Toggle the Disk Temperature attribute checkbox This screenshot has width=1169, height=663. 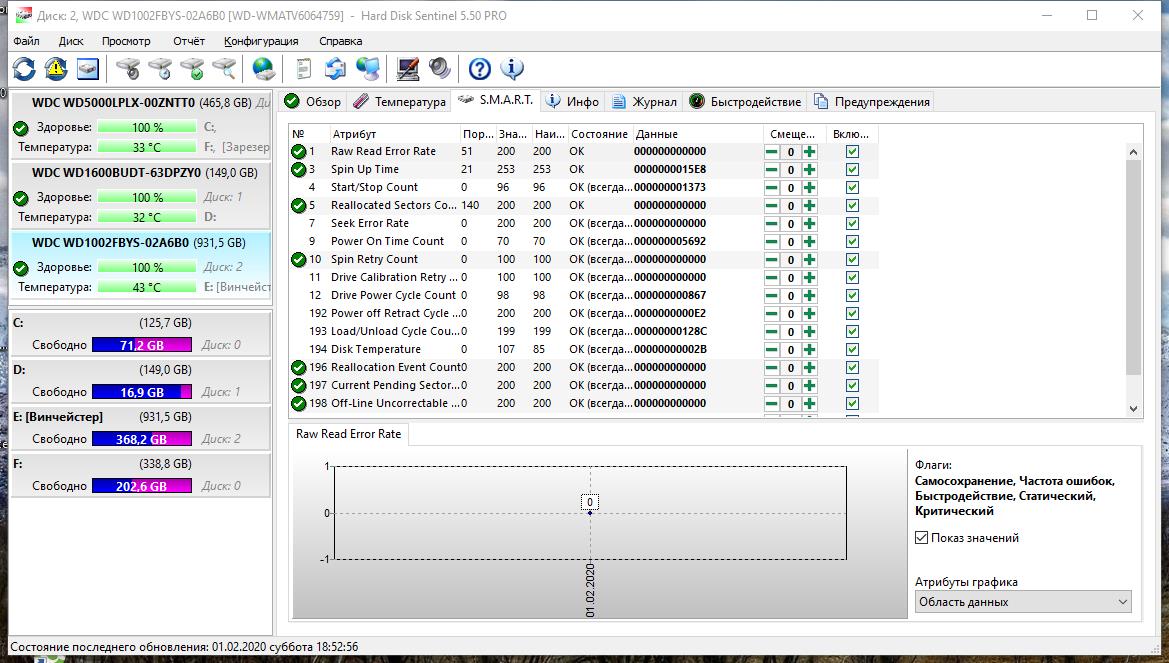coord(852,350)
